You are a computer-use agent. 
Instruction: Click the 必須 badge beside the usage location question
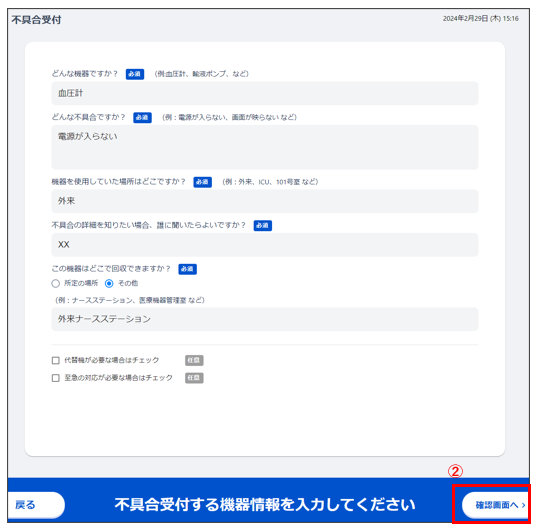pyautogui.click(x=202, y=182)
